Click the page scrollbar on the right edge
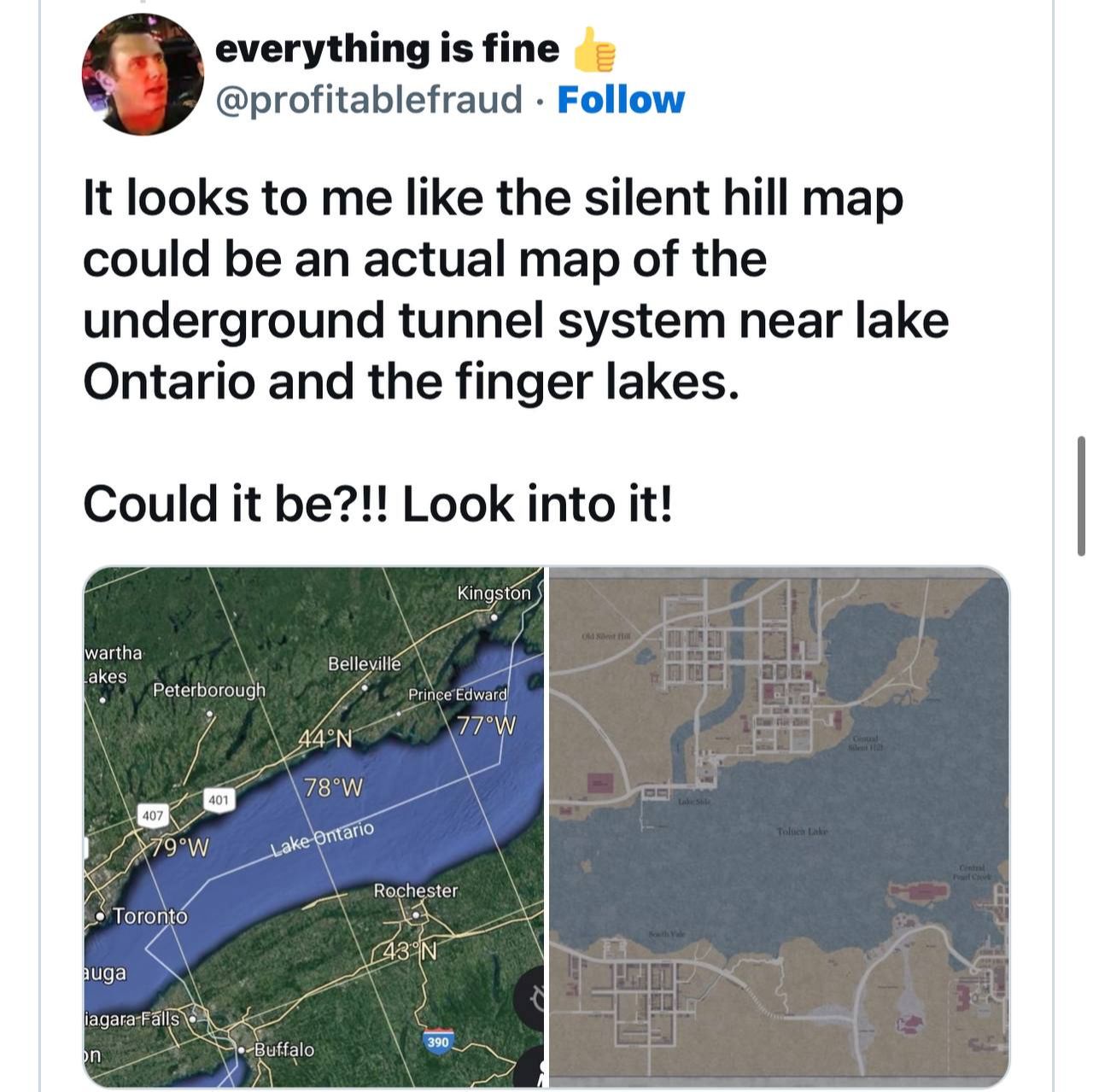This screenshot has width=1093, height=1092. click(1081, 495)
